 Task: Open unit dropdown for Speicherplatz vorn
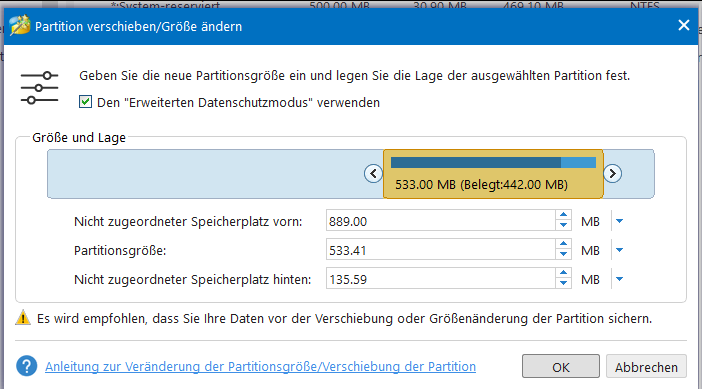(620, 221)
